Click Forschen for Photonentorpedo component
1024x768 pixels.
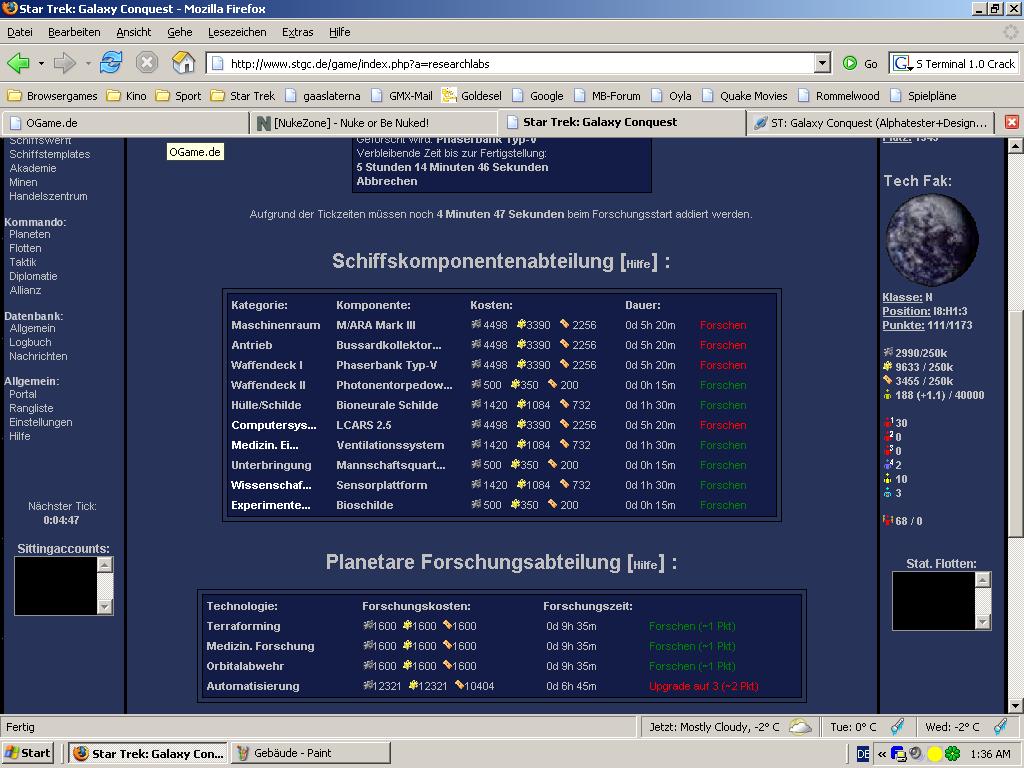pyautogui.click(x=722, y=385)
